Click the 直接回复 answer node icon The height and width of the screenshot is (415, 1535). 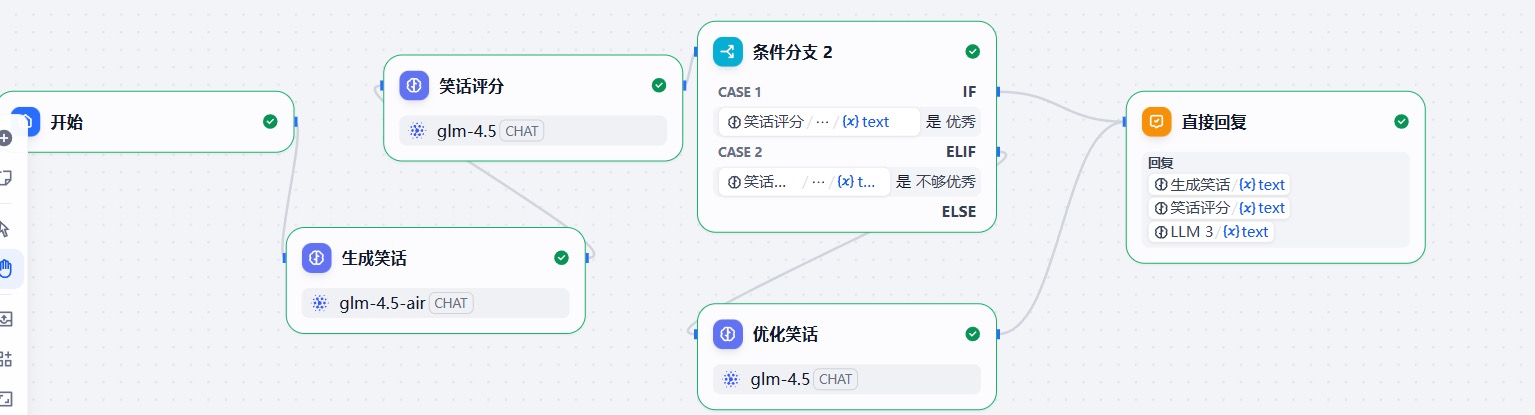1157,122
